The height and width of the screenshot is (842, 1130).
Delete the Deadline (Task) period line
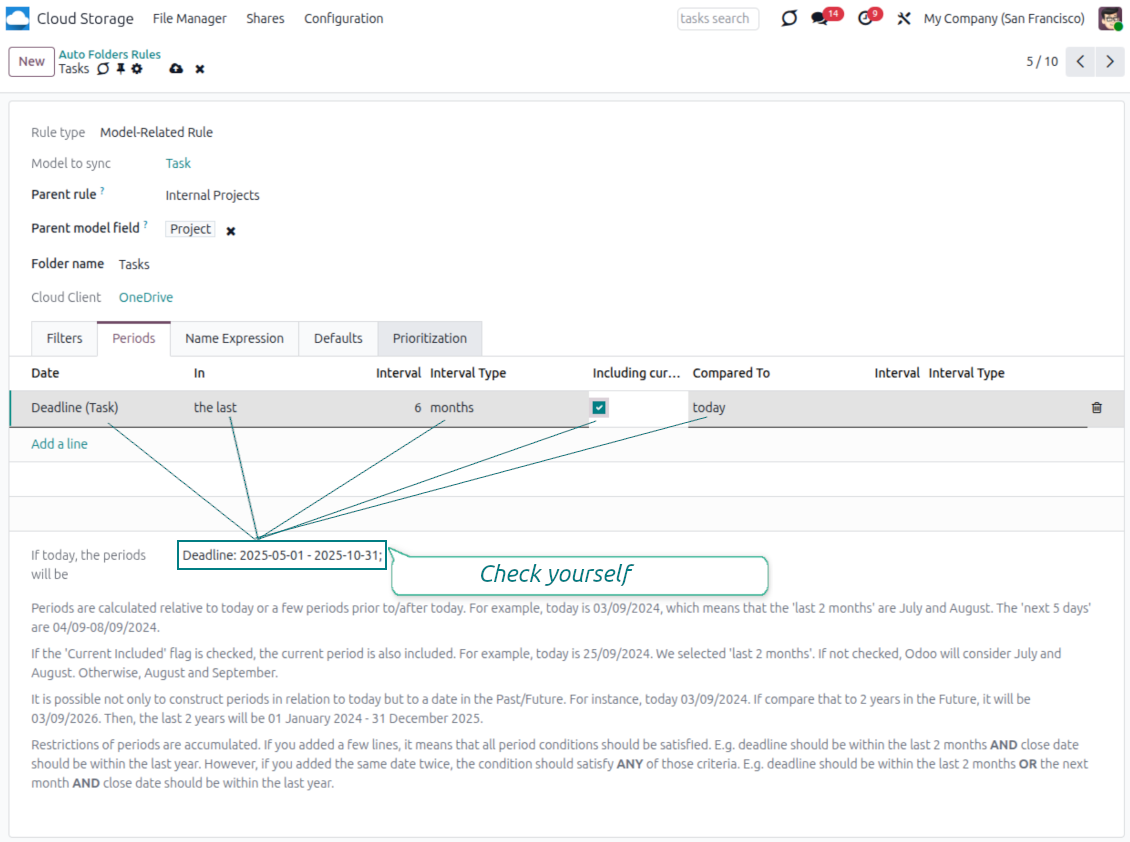coord(1097,408)
